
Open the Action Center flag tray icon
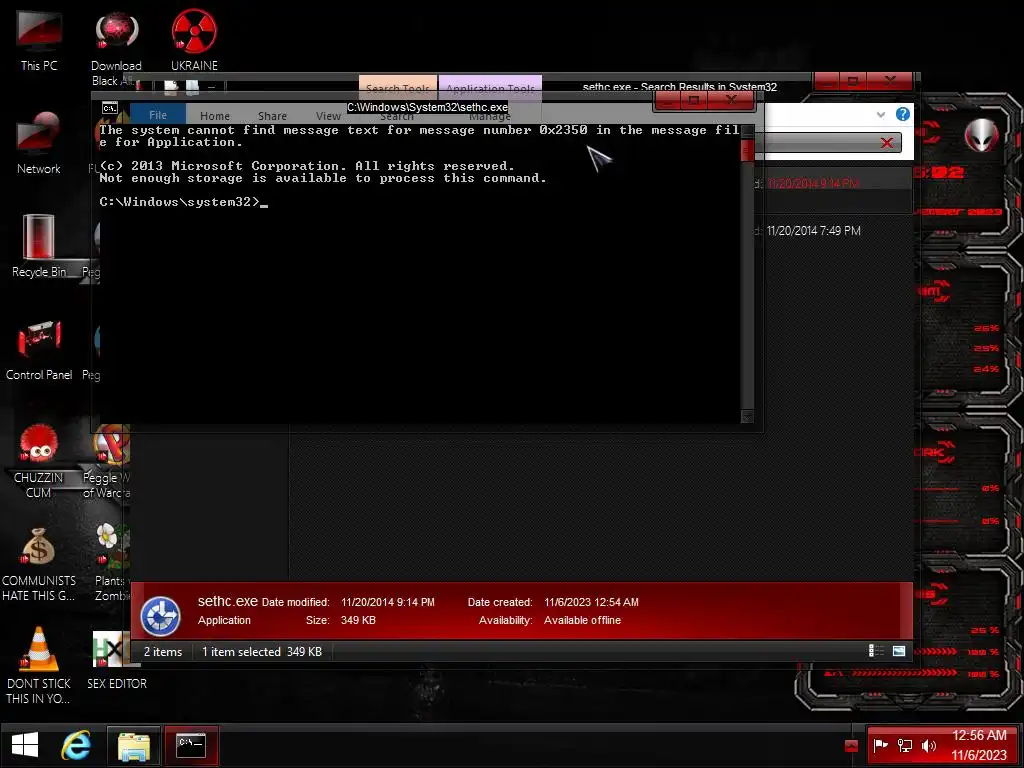[x=880, y=745]
